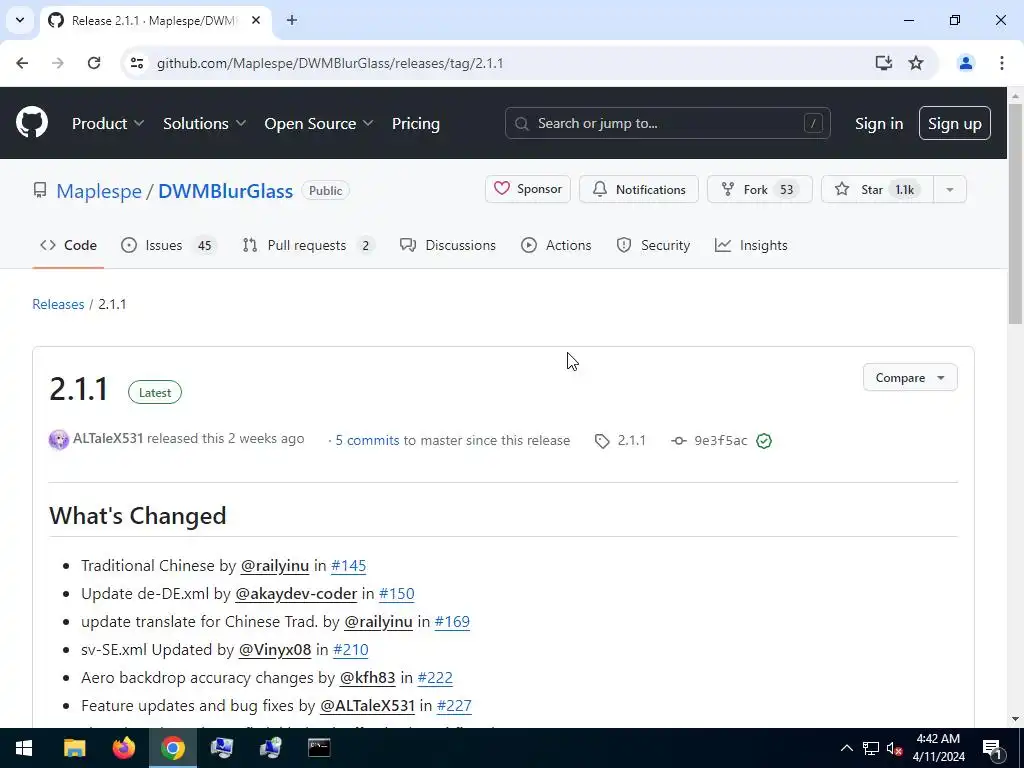Click the Sponsor button
The width and height of the screenshot is (1024, 768).
[x=528, y=189]
